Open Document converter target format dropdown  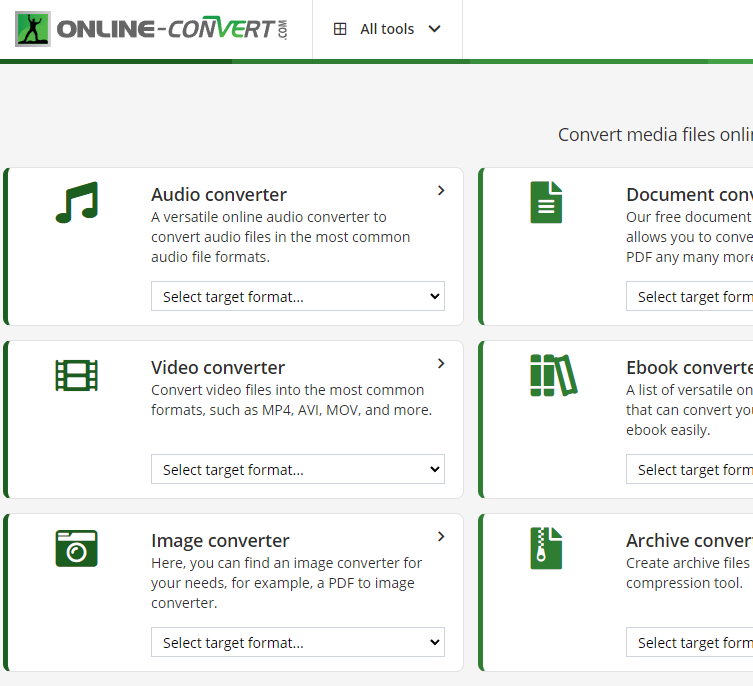click(x=690, y=296)
